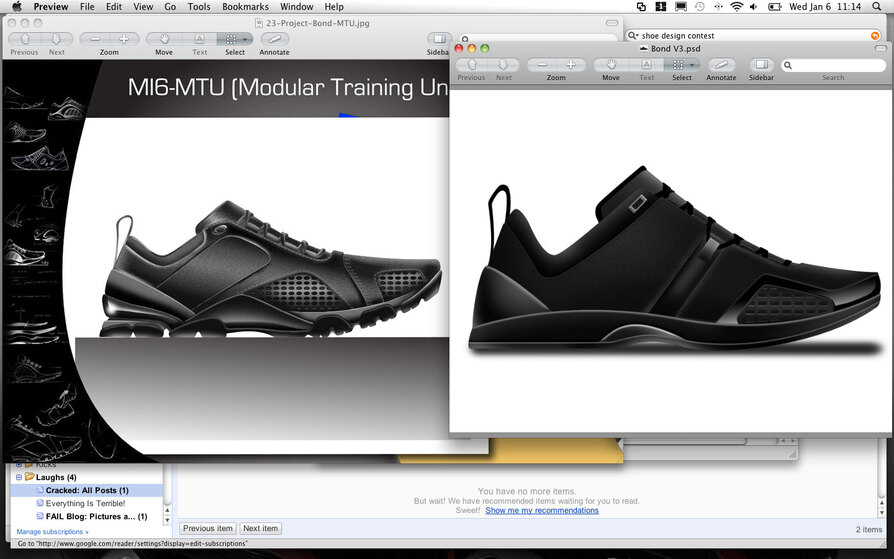
Task: Zoom out in 23-Project-Bond-MTU.jpg window
Action: [95, 39]
